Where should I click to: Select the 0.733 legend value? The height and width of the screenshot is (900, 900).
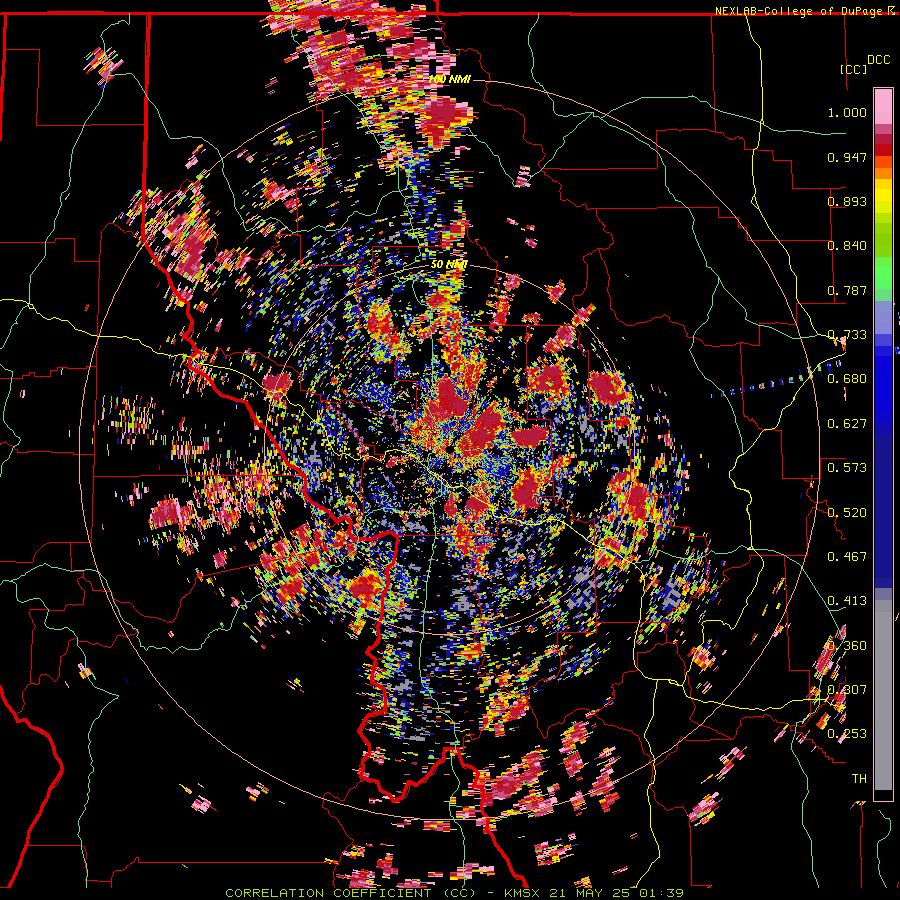tap(847, 335)
